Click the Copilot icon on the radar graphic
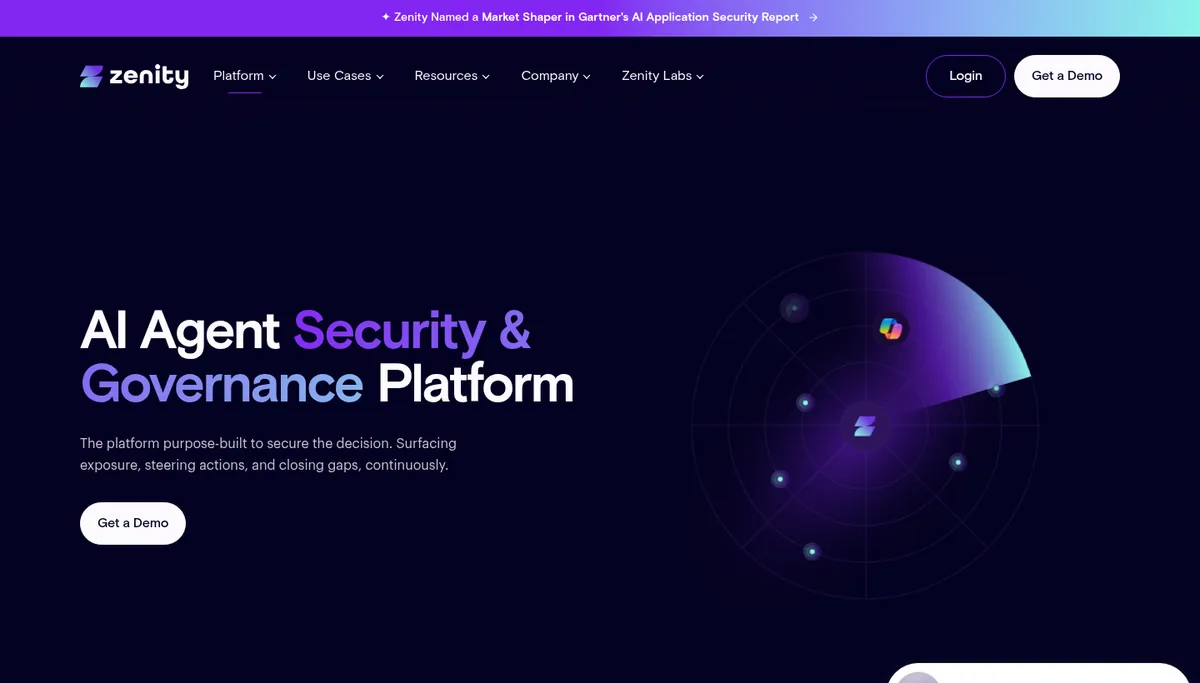This screenshot has height=683, width=1200. point(890,327)
